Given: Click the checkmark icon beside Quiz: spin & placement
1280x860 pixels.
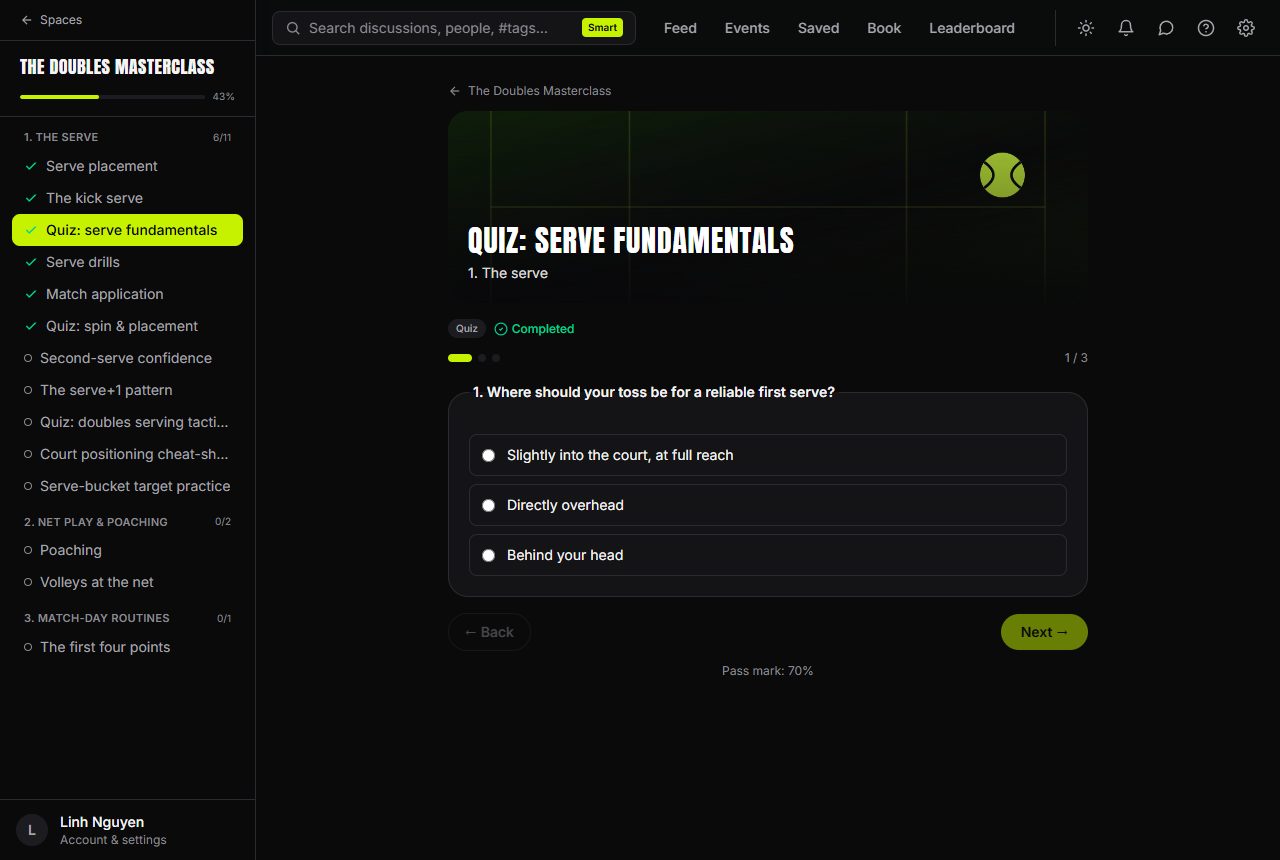Looking at the screenshot, I should [x=31, y=326].
